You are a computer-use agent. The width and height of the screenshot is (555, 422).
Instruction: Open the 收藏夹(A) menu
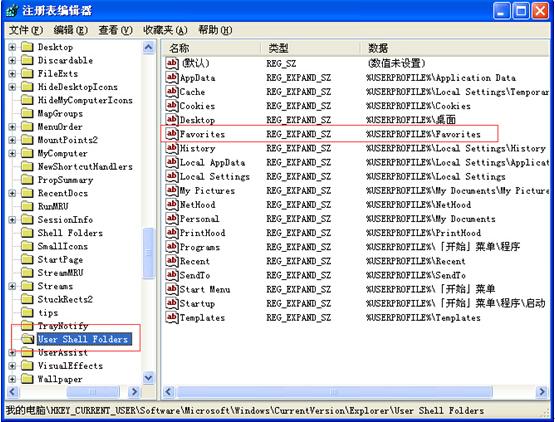tap(165, 30)
